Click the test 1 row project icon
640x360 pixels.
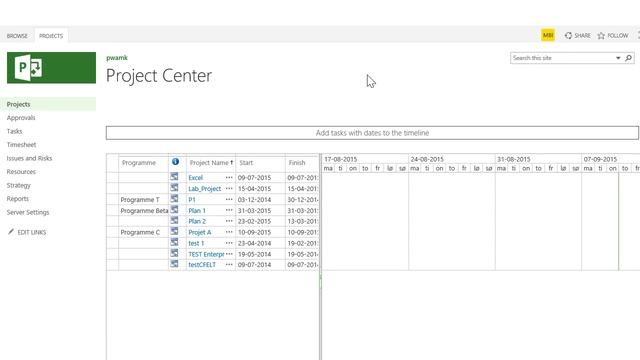pos(174,242)
